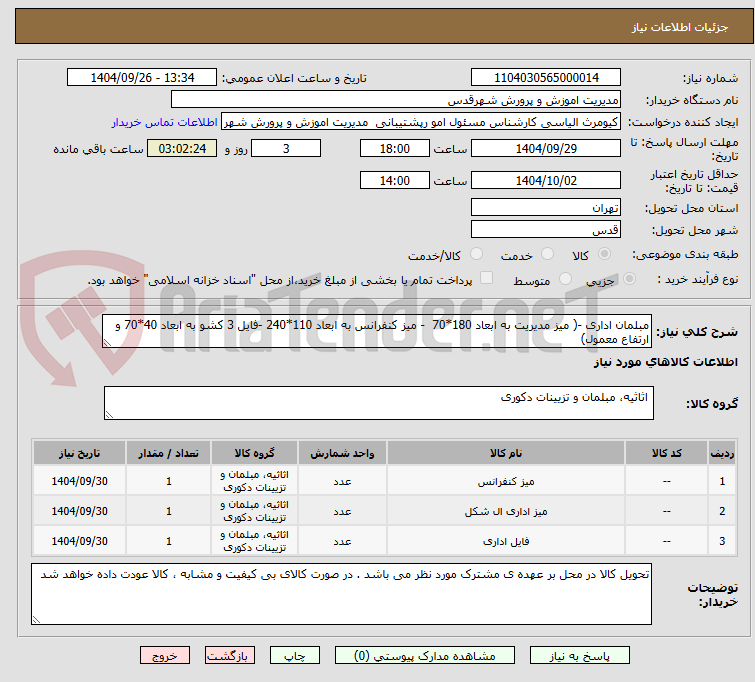Click the need date in the 'میز کنفرانس' row

point(79,481)
